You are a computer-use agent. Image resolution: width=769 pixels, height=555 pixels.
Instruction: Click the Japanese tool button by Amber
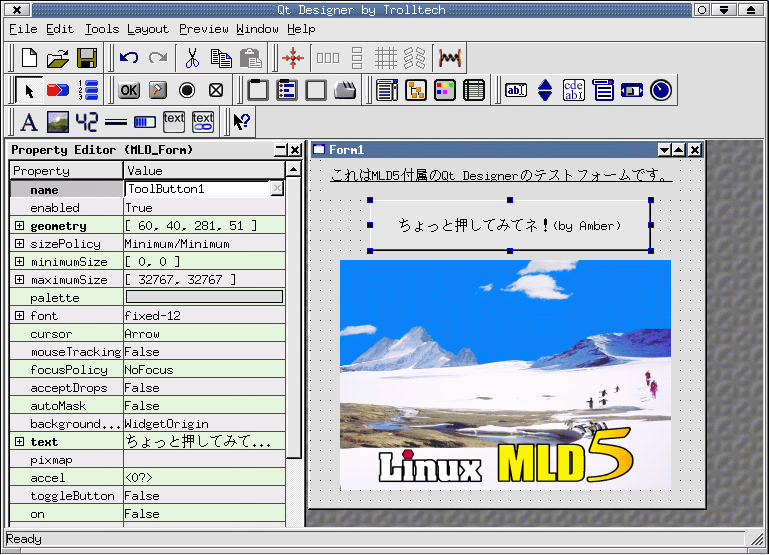click(510, 226)
